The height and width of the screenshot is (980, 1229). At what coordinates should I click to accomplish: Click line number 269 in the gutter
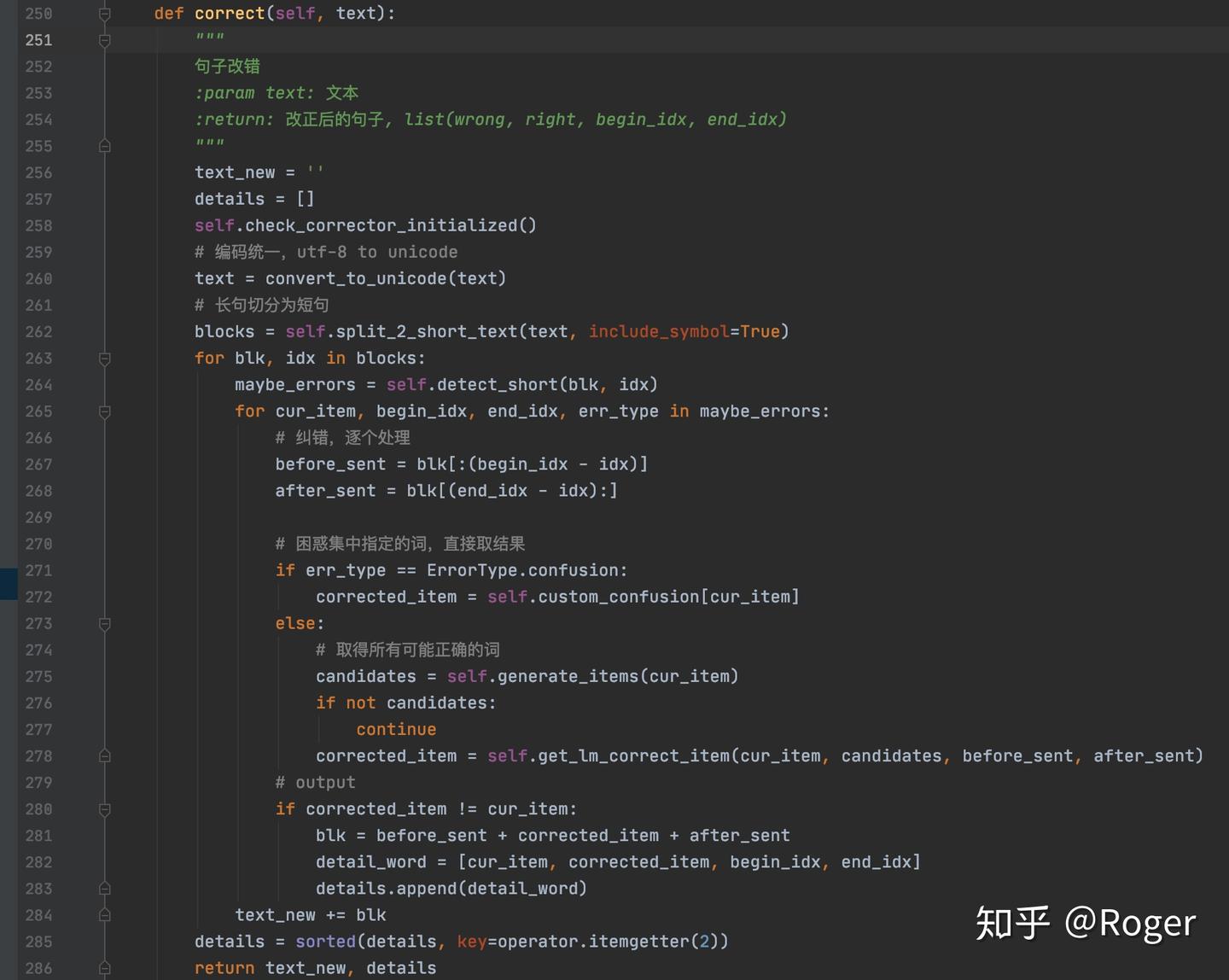(x=38, y=518)
